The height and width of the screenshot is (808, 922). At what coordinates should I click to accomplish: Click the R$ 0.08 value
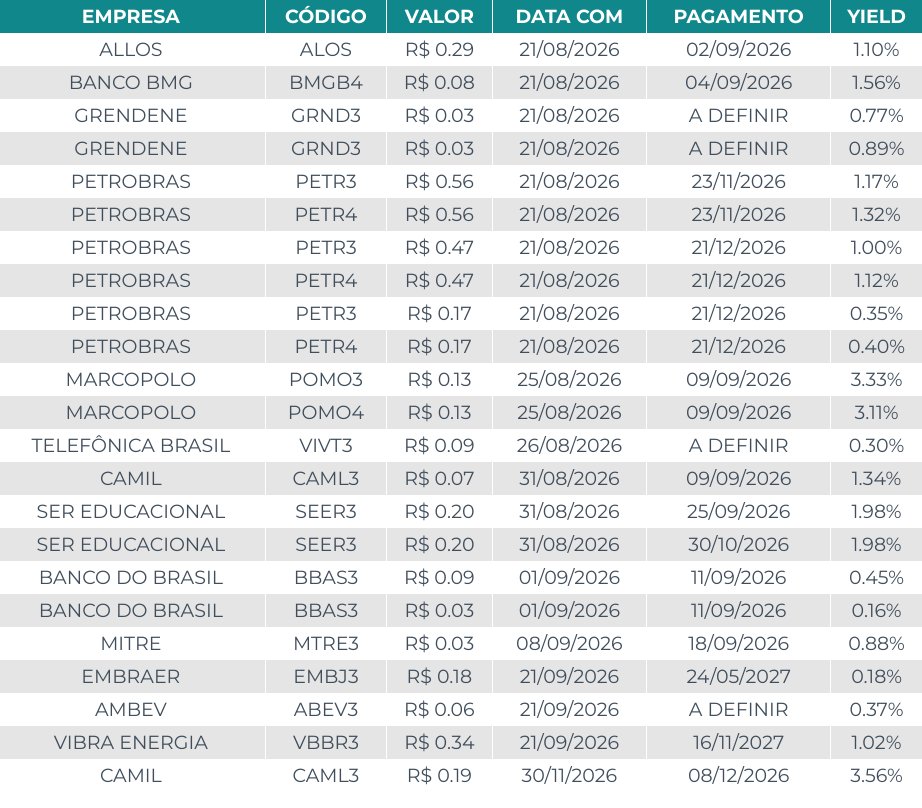439,82
